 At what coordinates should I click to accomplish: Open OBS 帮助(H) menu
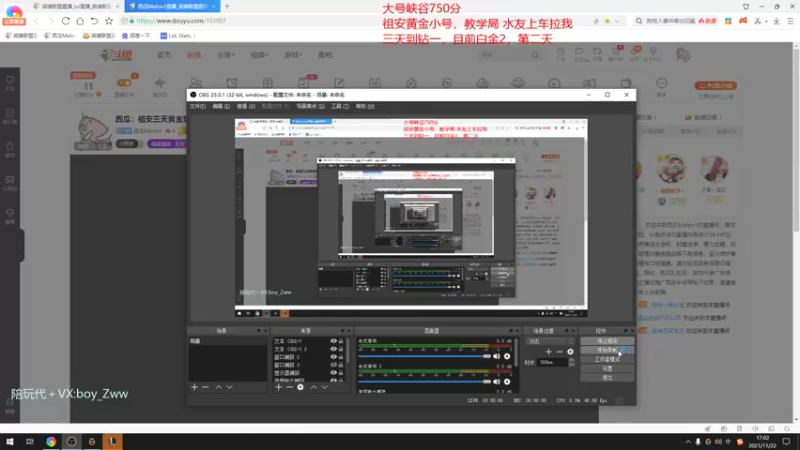pyautogui.click(x=365, y=106)
